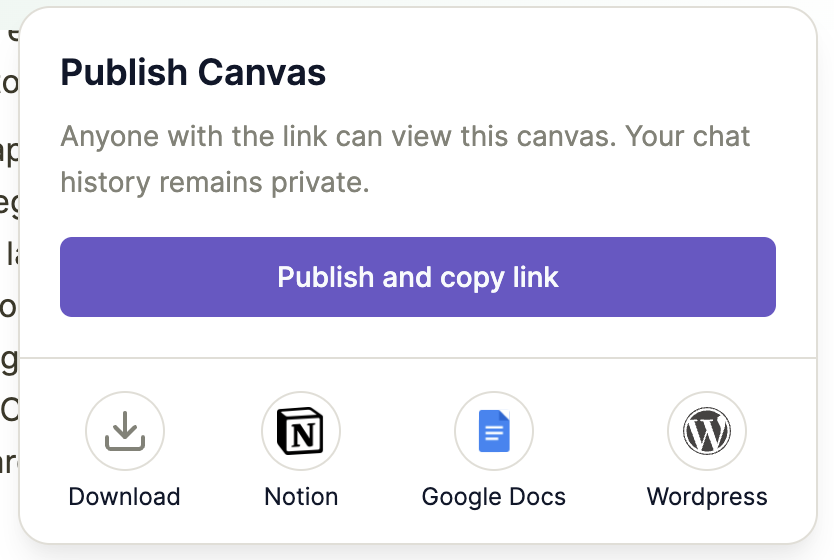Click the Publish and copy link button
The width and height of the screenshot is (834, 560).
click(418, 277)
